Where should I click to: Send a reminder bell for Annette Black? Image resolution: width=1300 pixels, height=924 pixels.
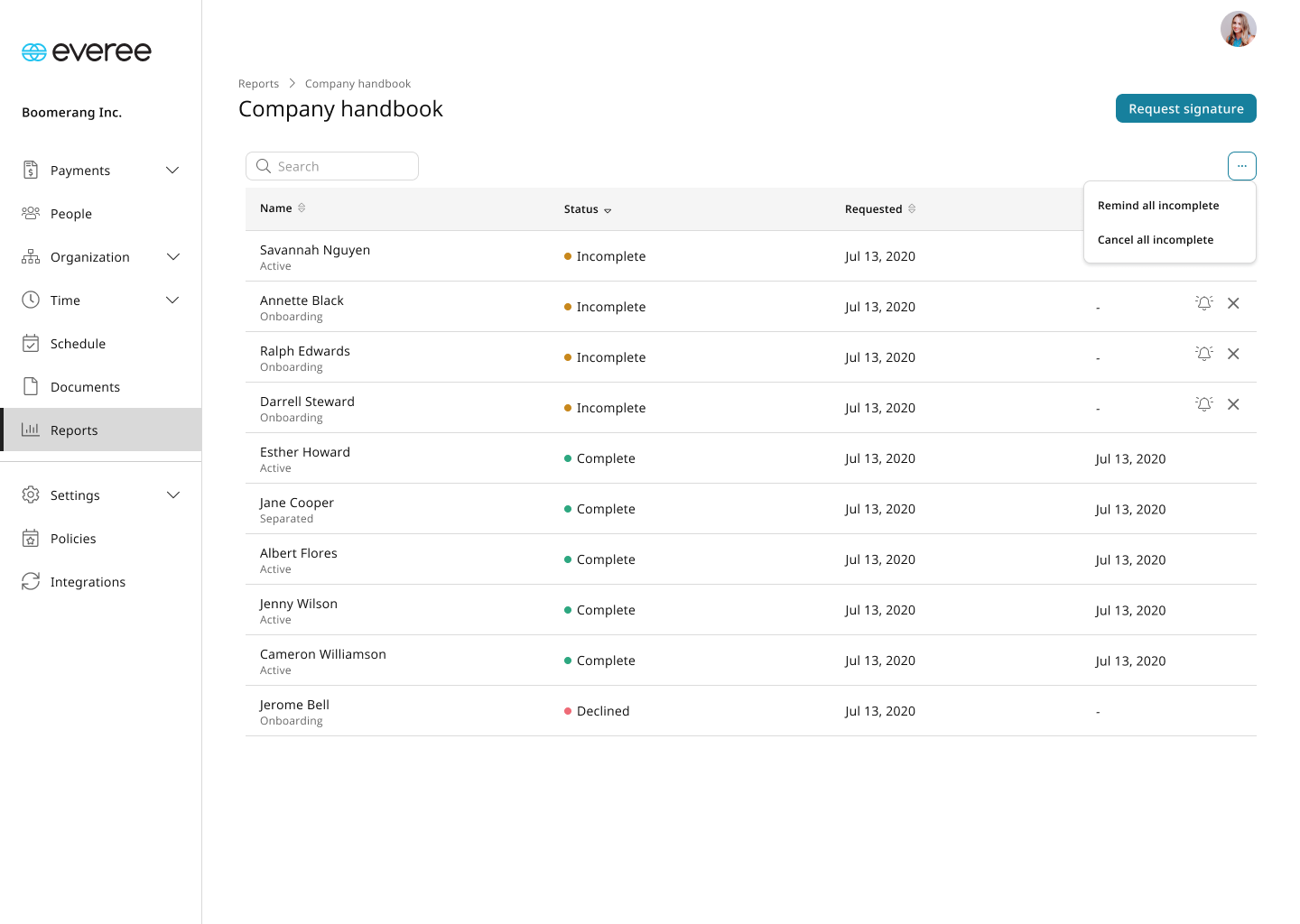pyautogui.click(x=1203, y=303)
